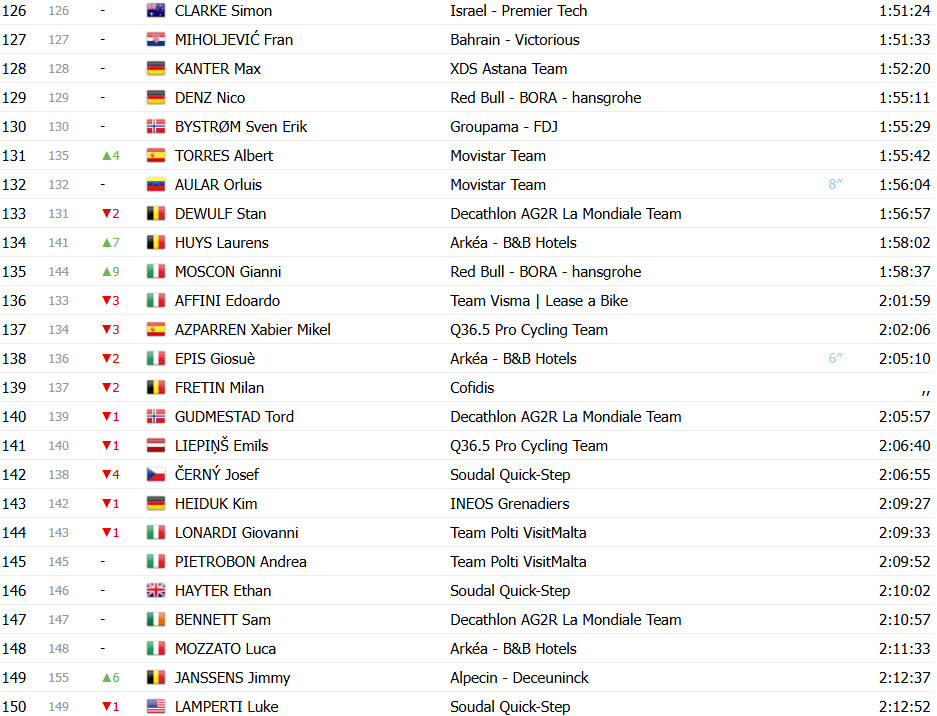
Task: Click the Australian flag beside CLARKE Simon
Action: pyautogui.click(x=156, y=11)
